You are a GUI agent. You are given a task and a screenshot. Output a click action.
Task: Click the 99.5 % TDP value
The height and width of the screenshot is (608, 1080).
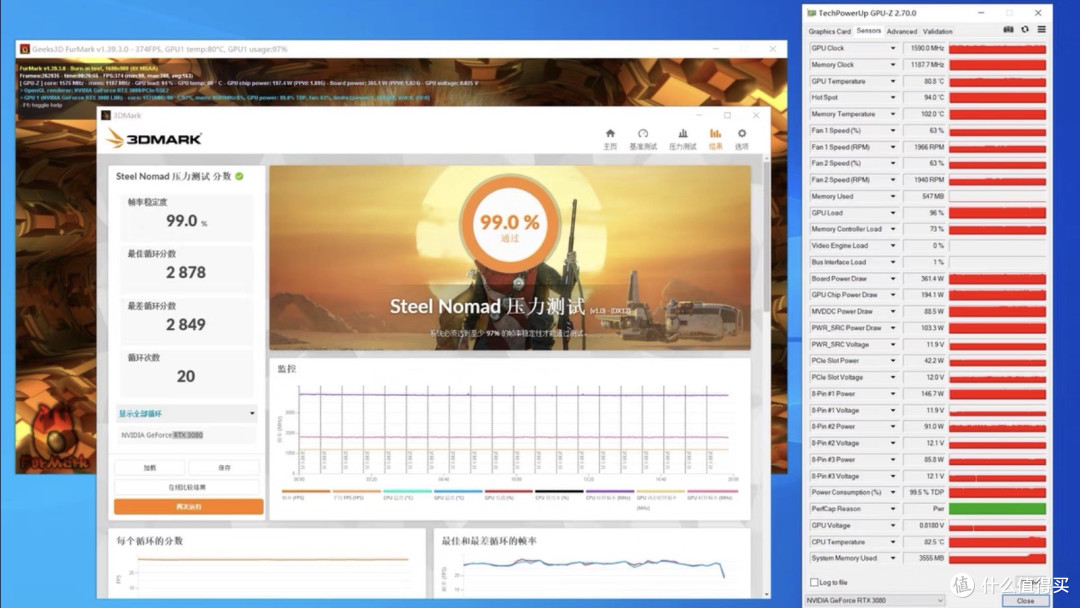pos(926,492)
